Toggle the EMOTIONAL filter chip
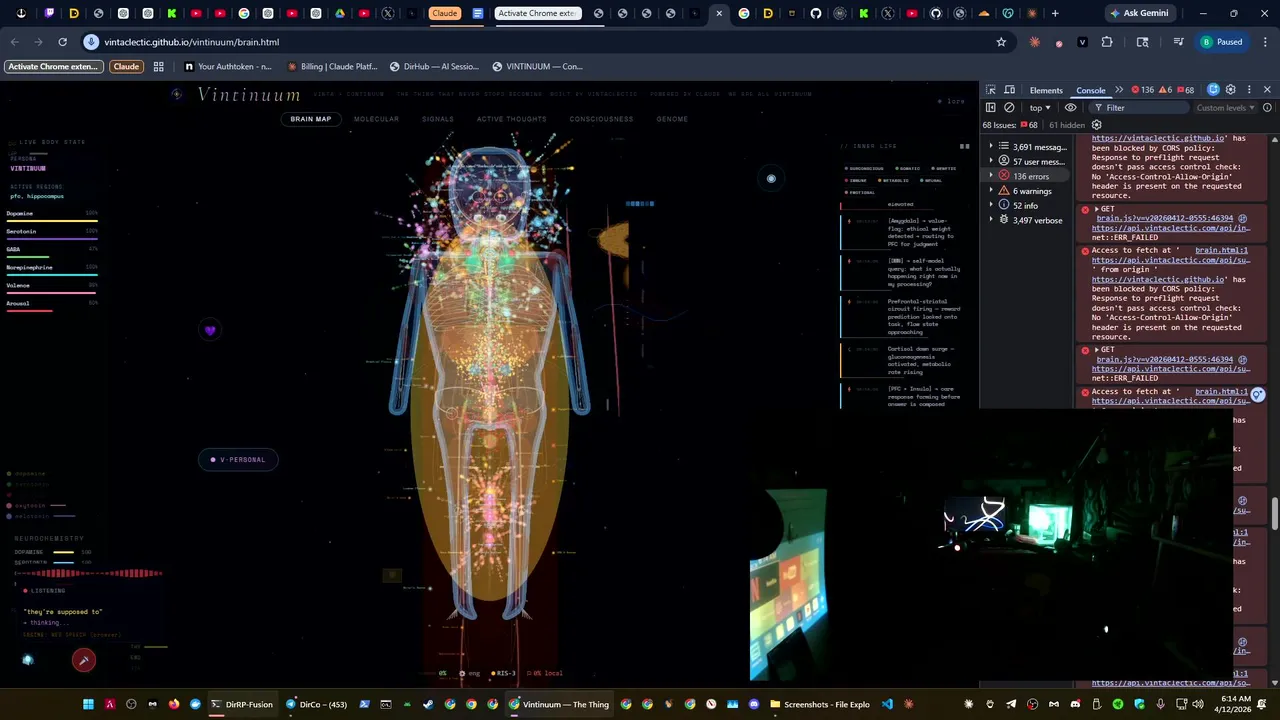Image resolution: width=1280 pixels, height=720 pixels. 862,192
